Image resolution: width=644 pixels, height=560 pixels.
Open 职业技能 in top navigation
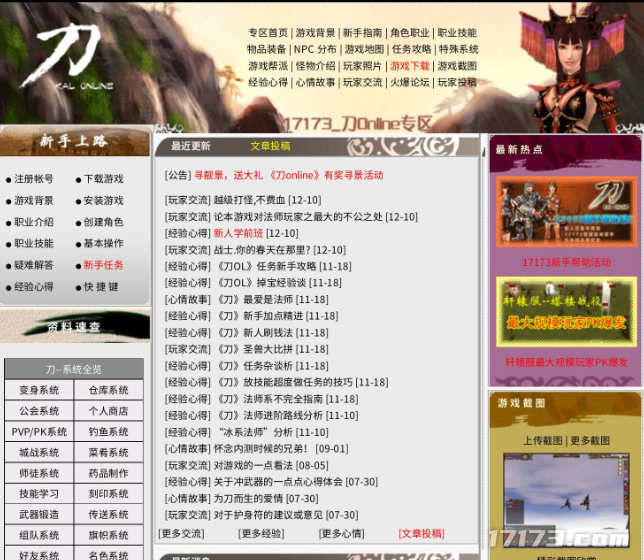tap(457, 33)
